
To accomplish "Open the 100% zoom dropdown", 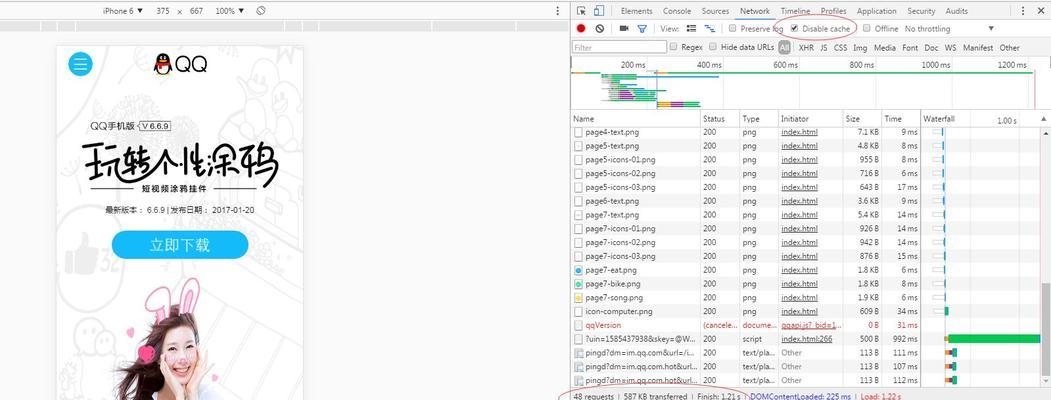I will [x=230, y=11].
